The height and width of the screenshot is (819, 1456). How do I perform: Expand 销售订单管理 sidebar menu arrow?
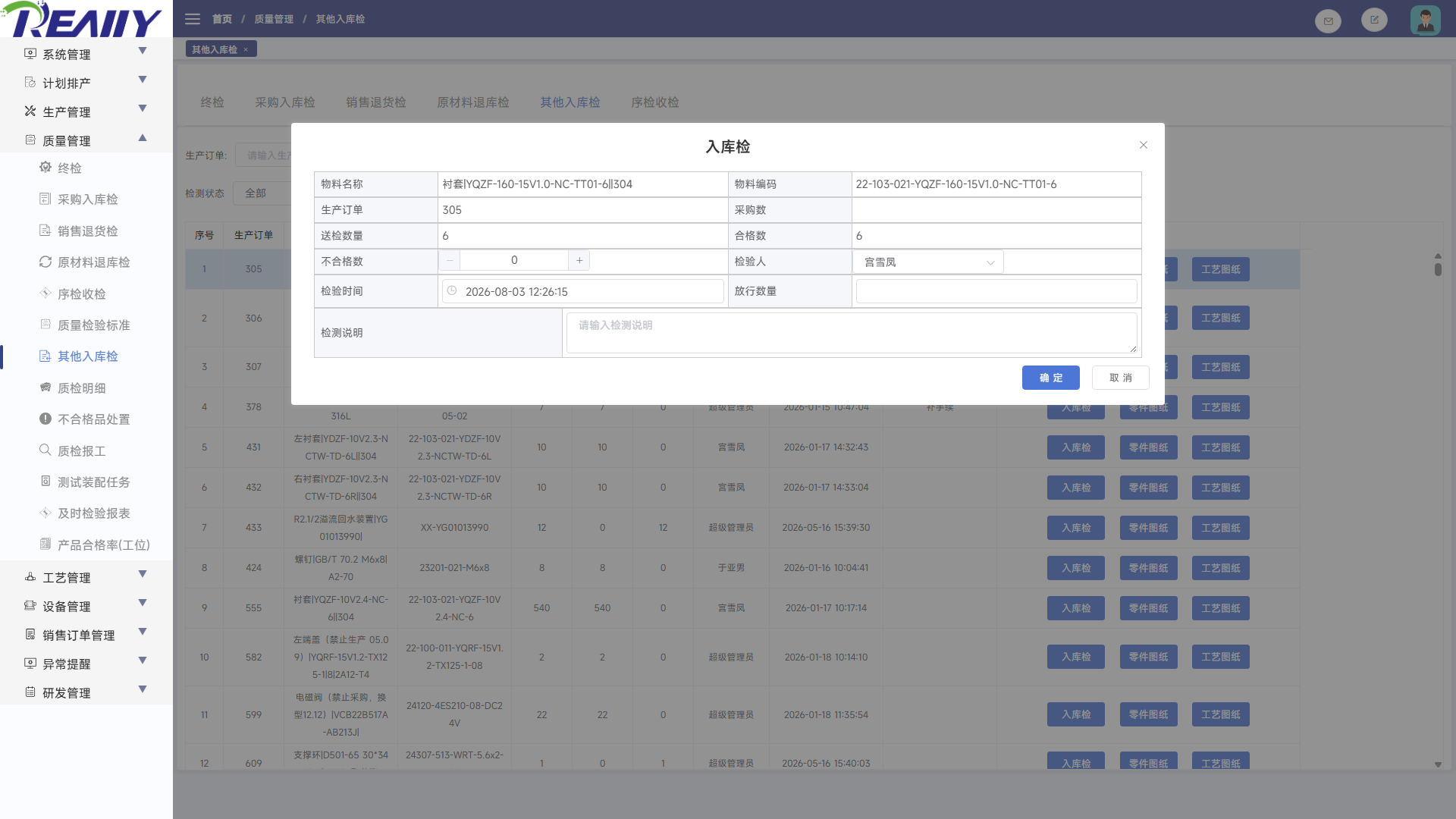pyautogui.click(x=143, y=632)
